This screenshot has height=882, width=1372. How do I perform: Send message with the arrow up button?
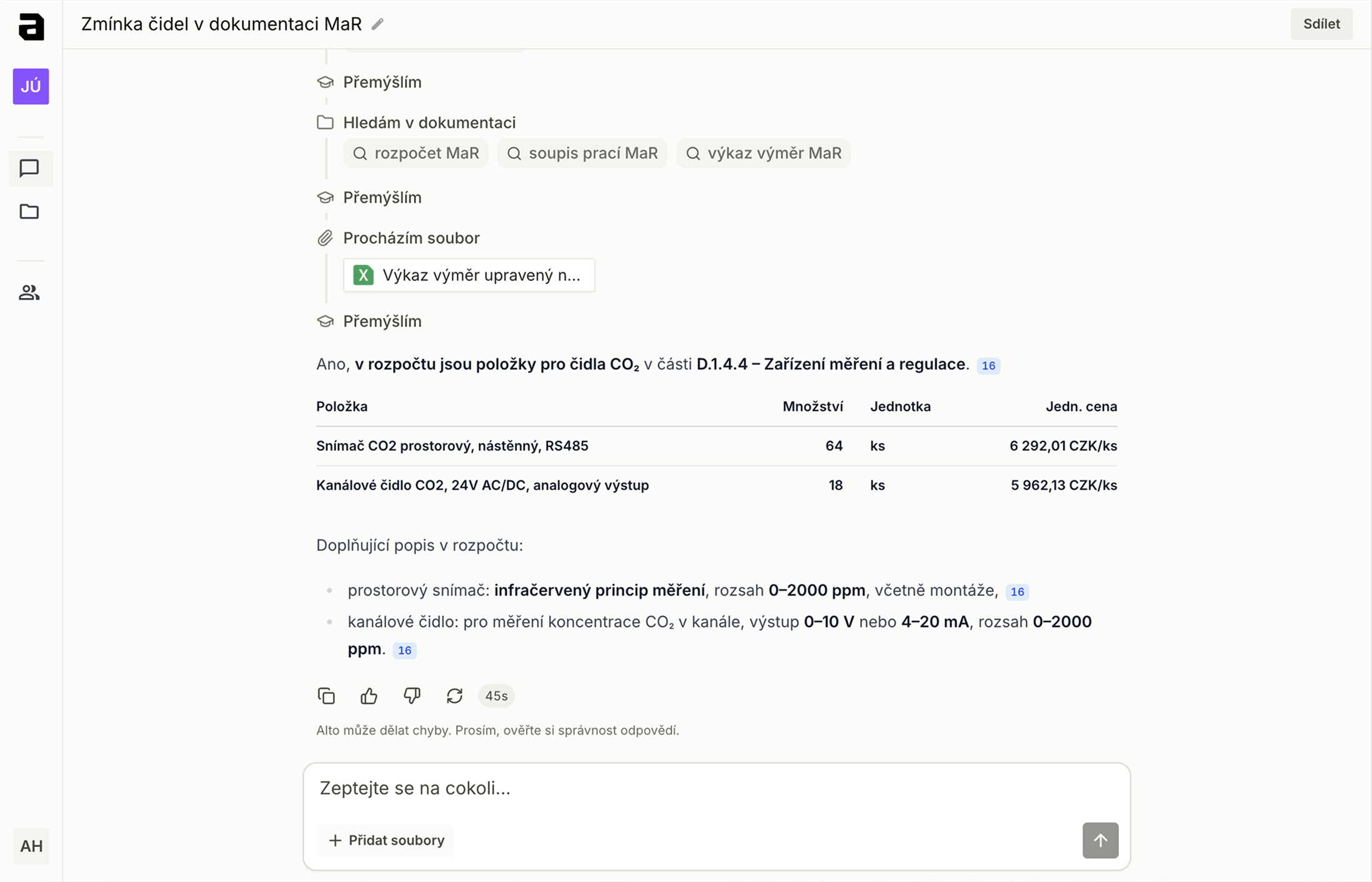coord(1100,840)
